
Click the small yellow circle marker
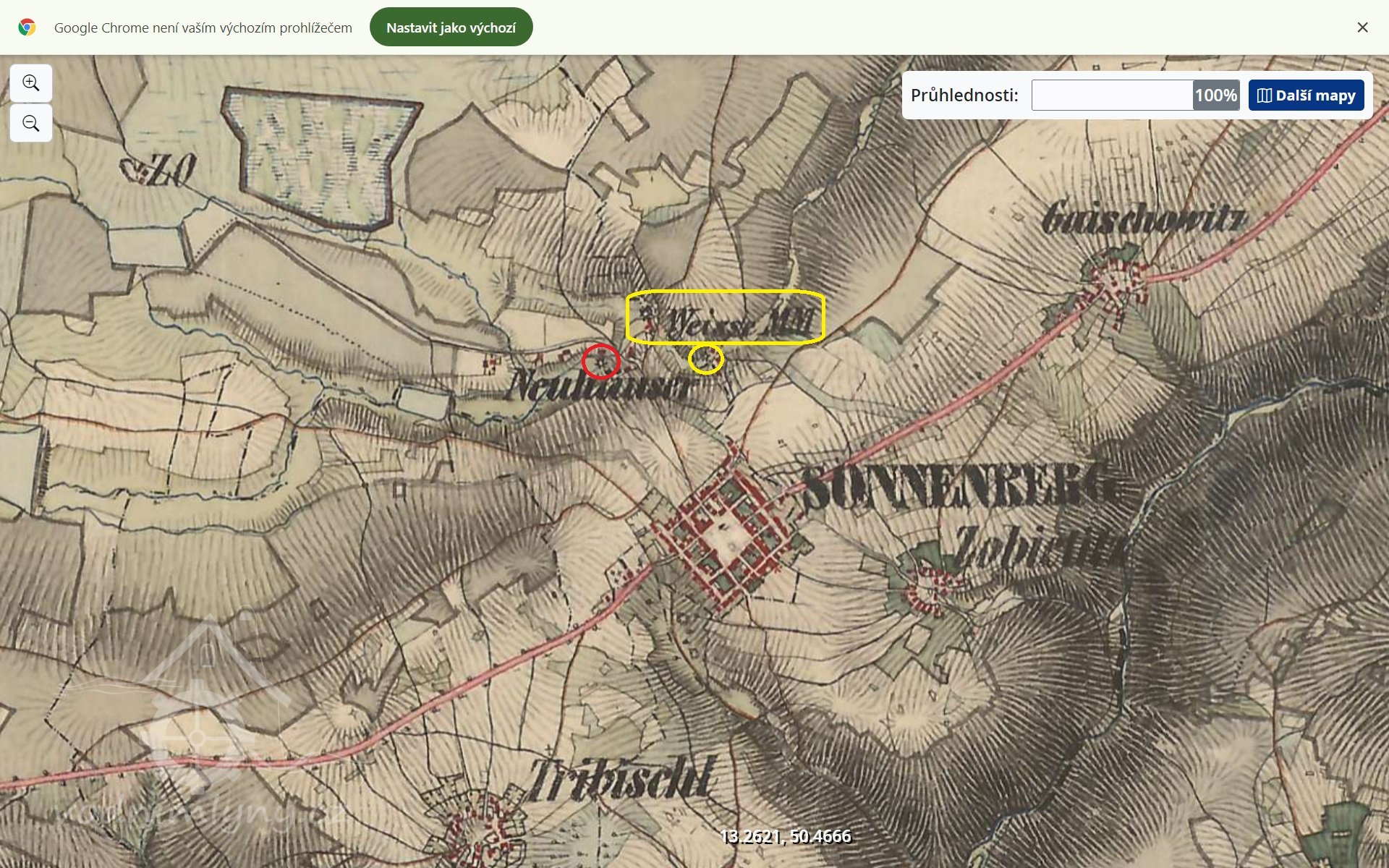pyautogui.click(x=705, y=358)
